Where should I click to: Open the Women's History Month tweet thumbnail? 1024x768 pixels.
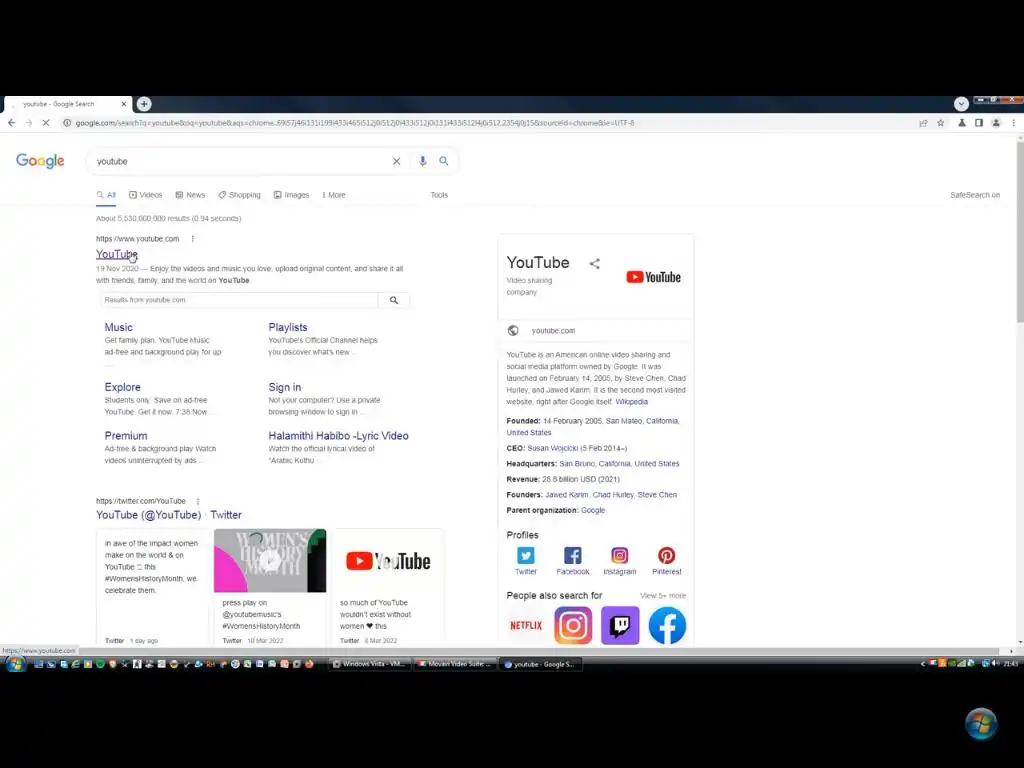pos(270,561)
